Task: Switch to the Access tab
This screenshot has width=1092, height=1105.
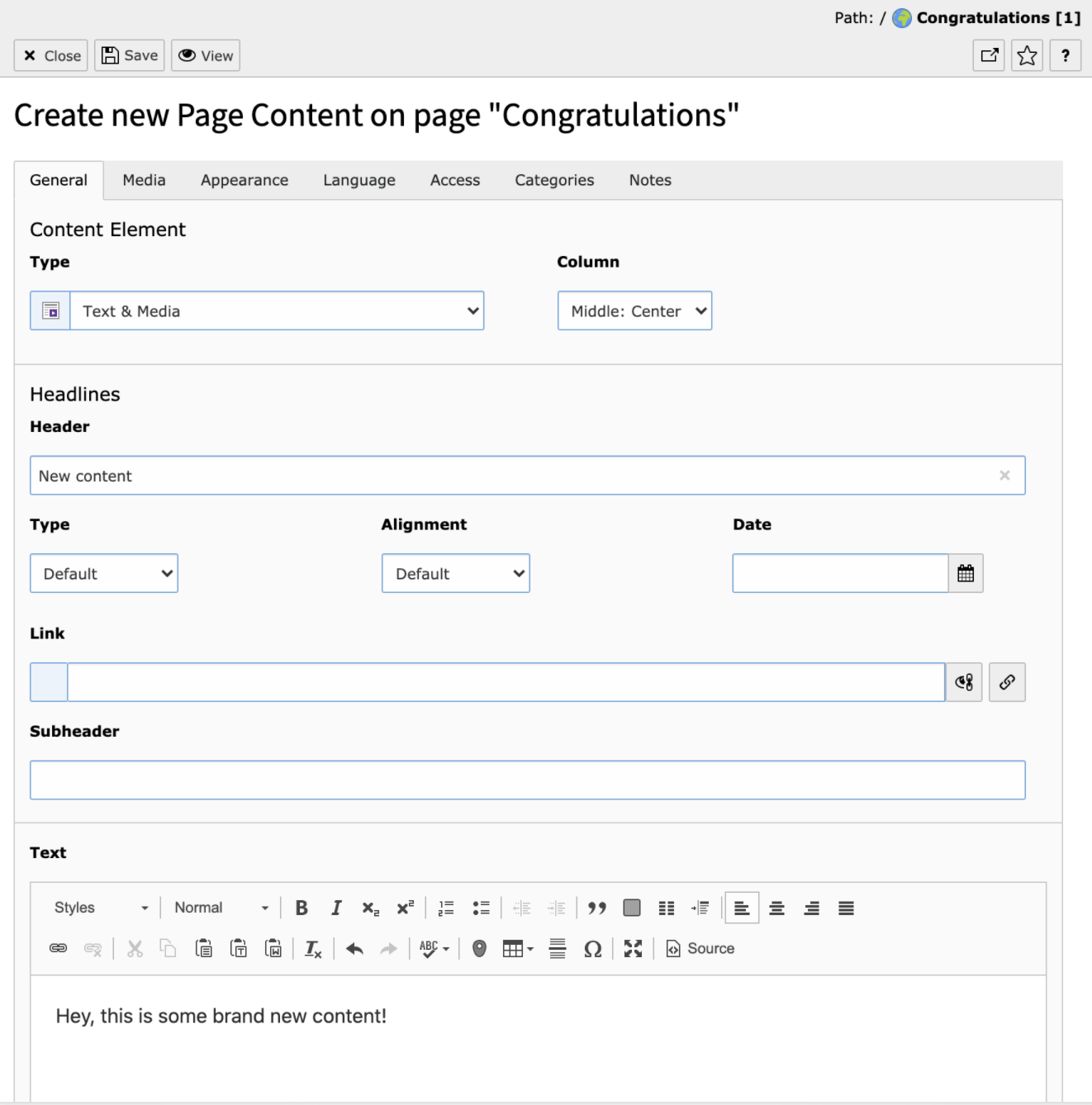Action: pyautogui.click(x=455, y=180)
